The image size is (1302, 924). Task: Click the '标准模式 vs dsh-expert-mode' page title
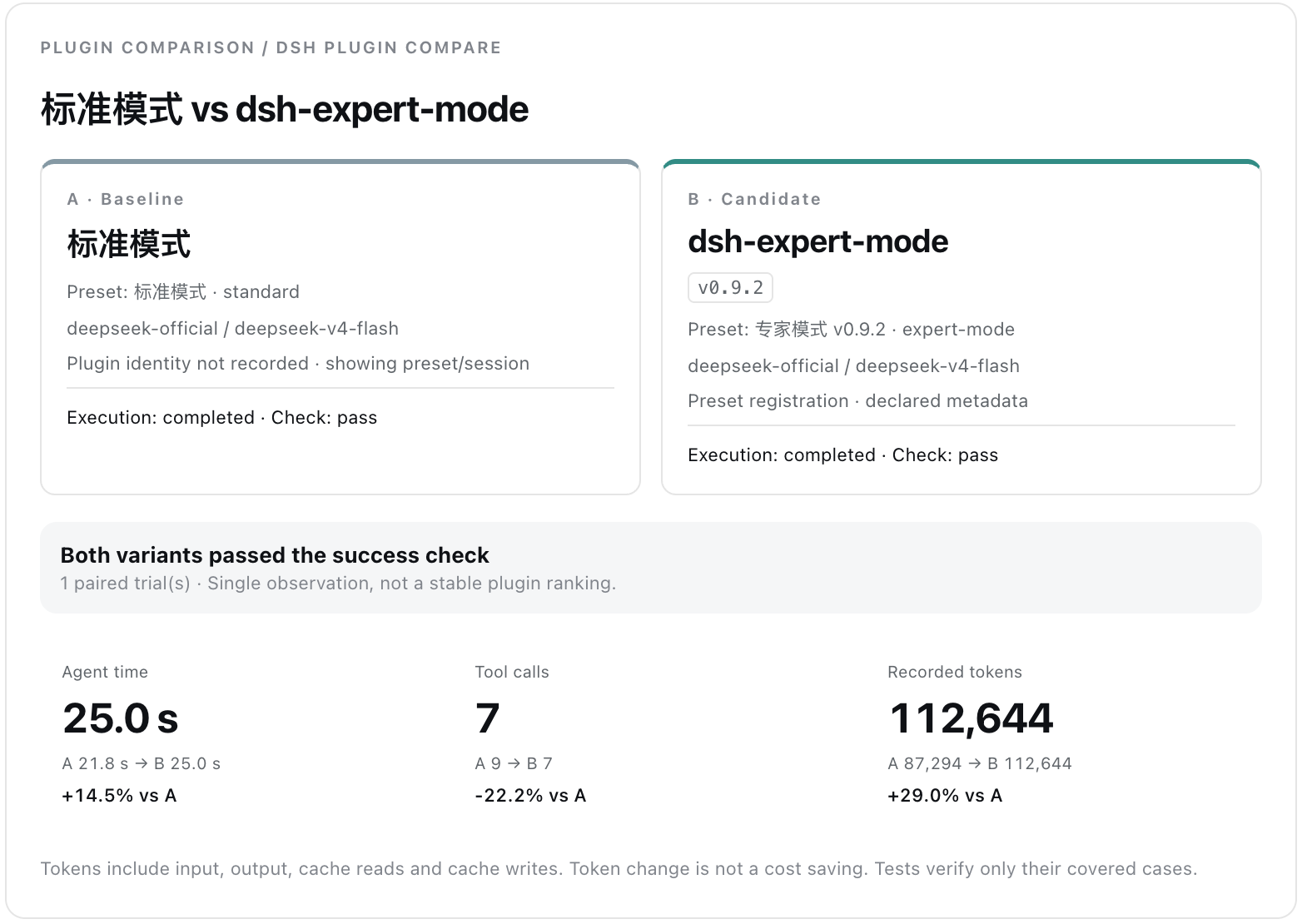pyautogui.click(x=285, y=109)
